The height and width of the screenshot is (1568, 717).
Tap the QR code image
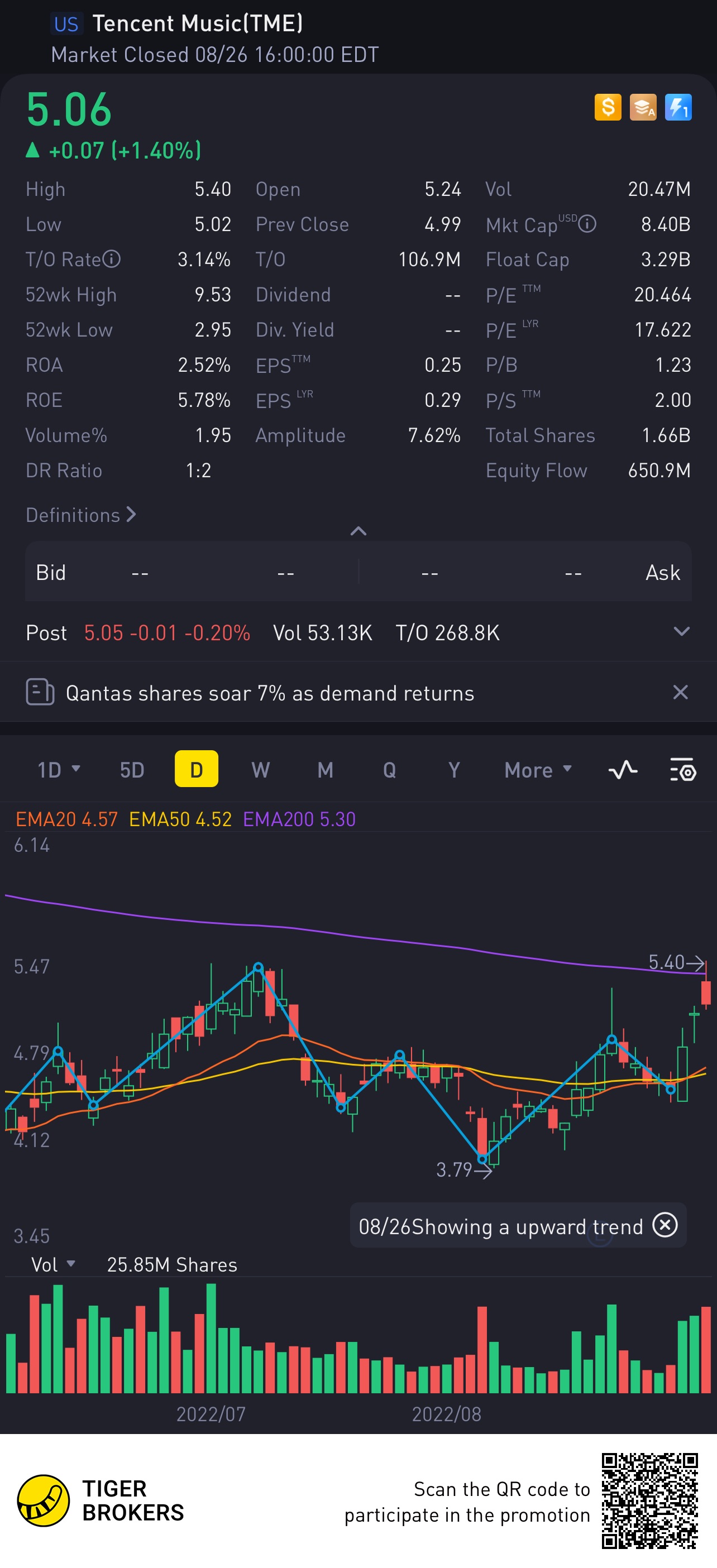(x=649, y=1500)
